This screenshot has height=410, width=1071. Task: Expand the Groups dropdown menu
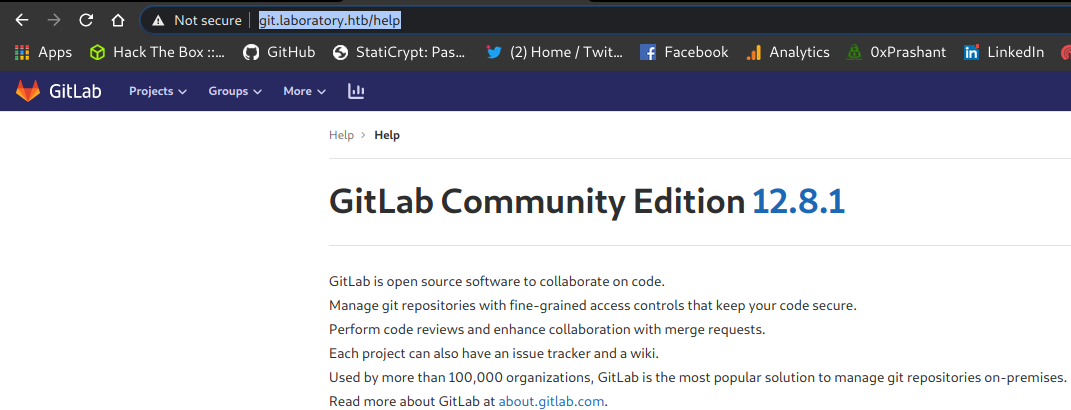[x=234, y=91]
